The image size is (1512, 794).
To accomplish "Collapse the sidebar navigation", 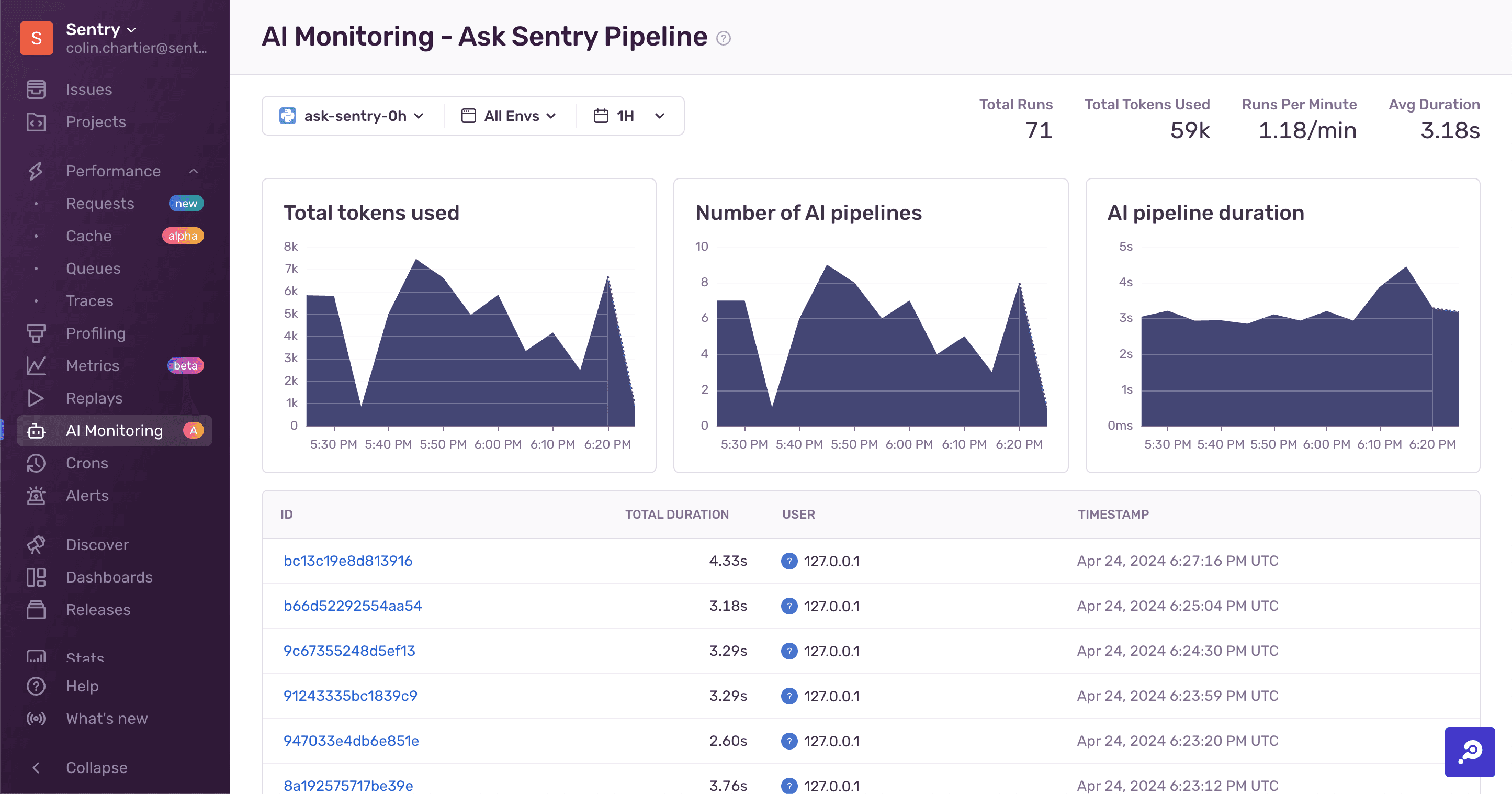I will coord(96,768).
